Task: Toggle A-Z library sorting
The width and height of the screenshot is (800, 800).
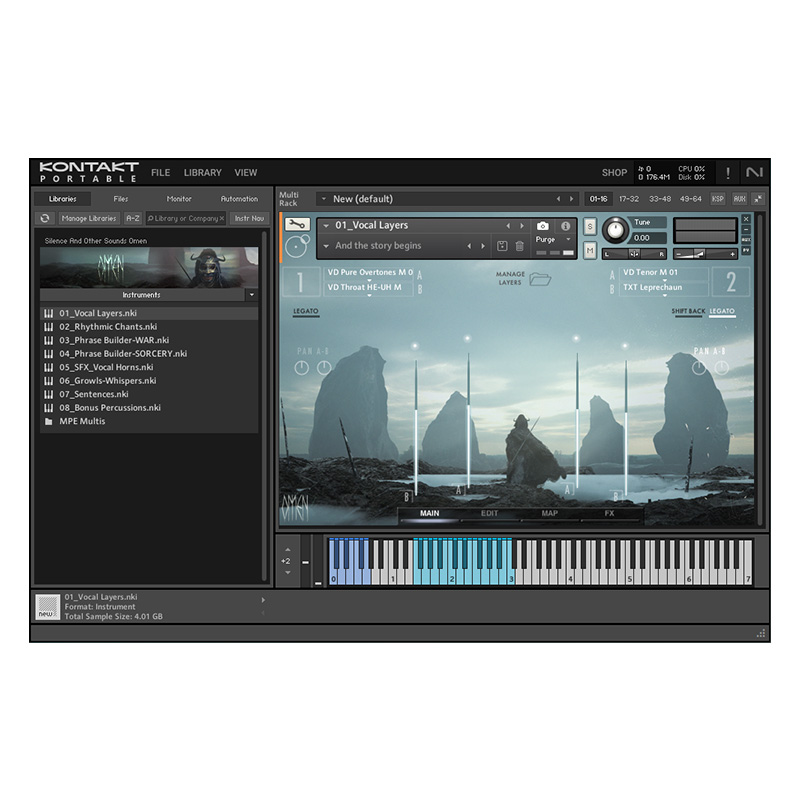Action: click(133, 218)
